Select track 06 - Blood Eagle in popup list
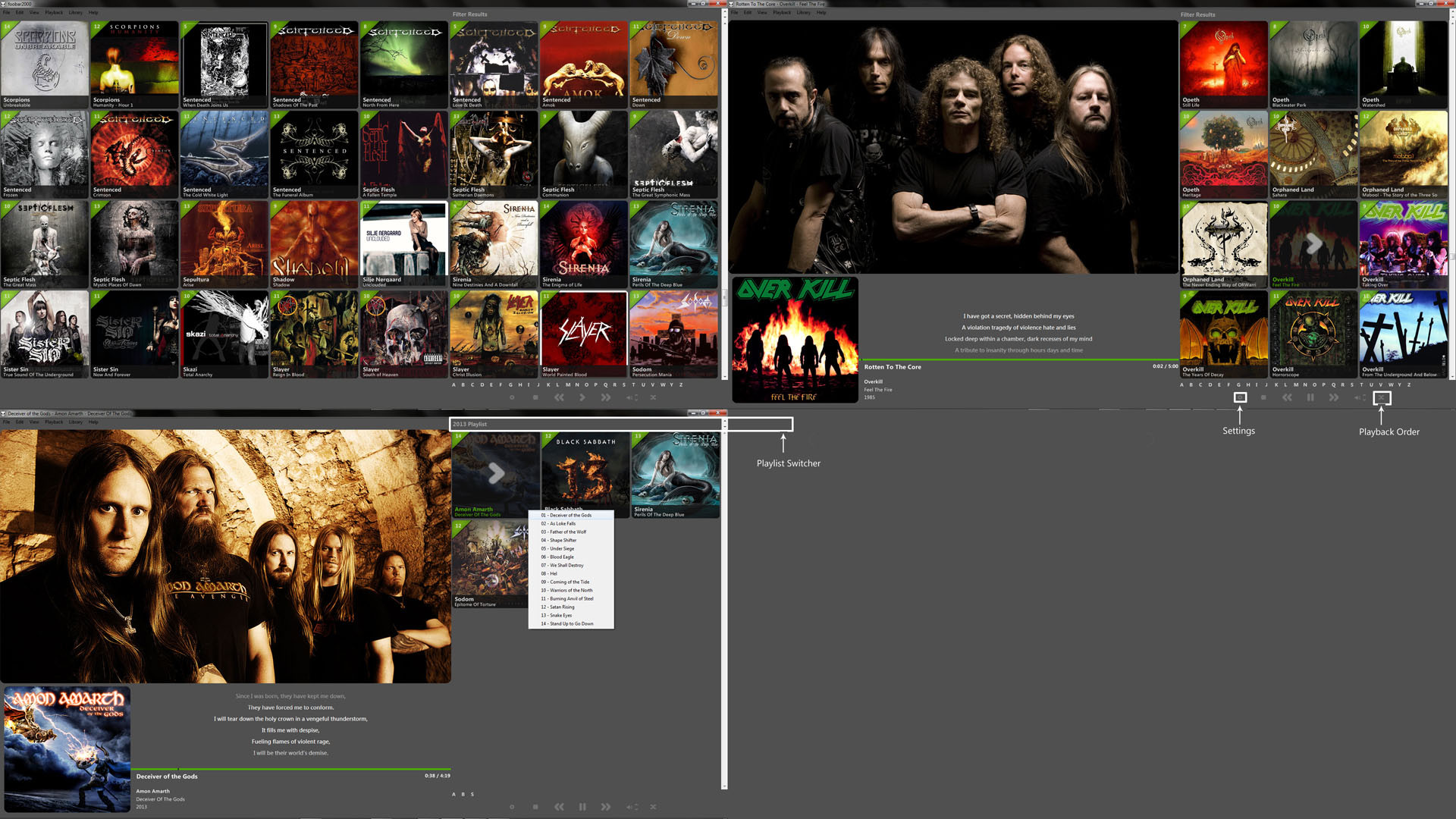 click(571, 557)
